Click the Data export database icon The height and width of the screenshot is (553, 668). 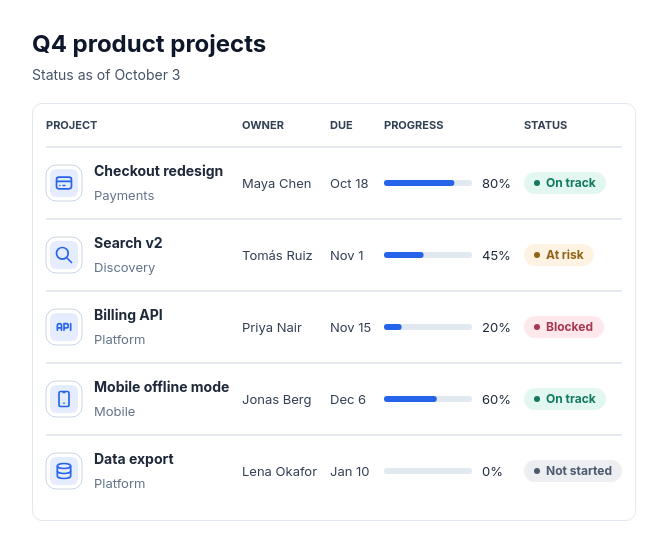(64, 471)
